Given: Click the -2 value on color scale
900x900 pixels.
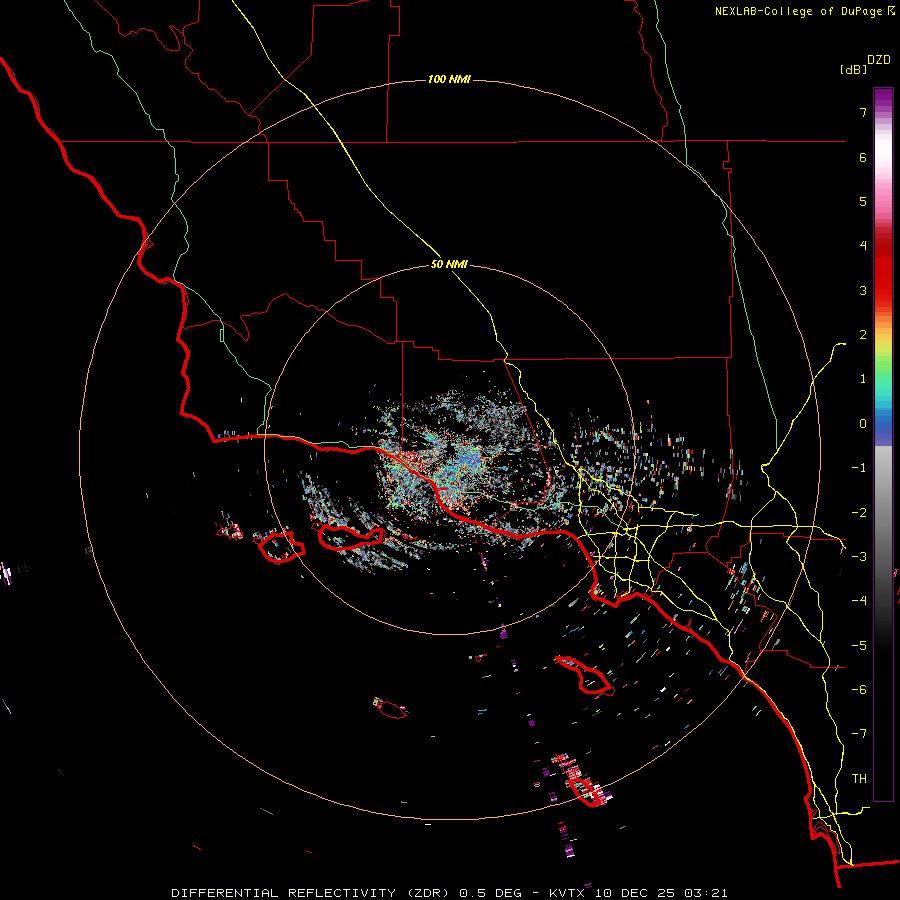Looking at the screenshot, I should 859,513.
